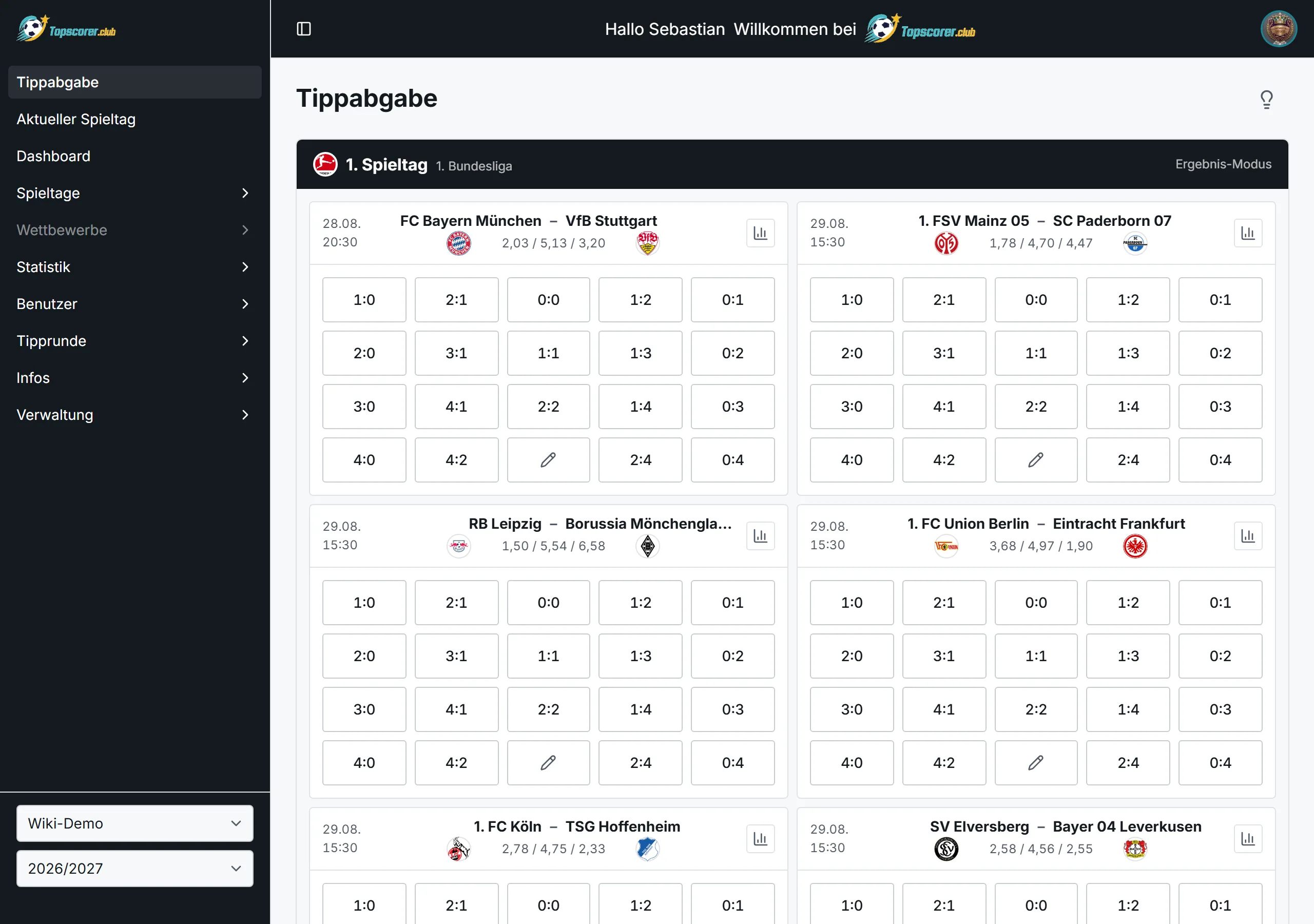Expand the Verwaltung submenu
This screenshot has height=924, width=1314.
[134, 414]
